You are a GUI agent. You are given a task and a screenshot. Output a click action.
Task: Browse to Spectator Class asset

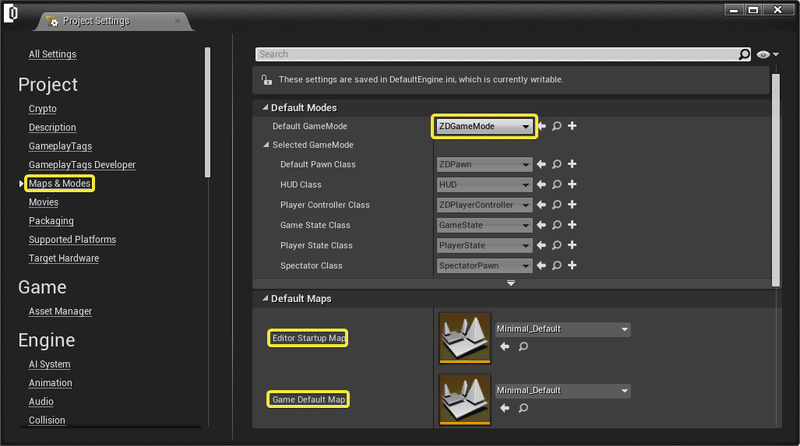pyautogui.click(x=557, y=265)
